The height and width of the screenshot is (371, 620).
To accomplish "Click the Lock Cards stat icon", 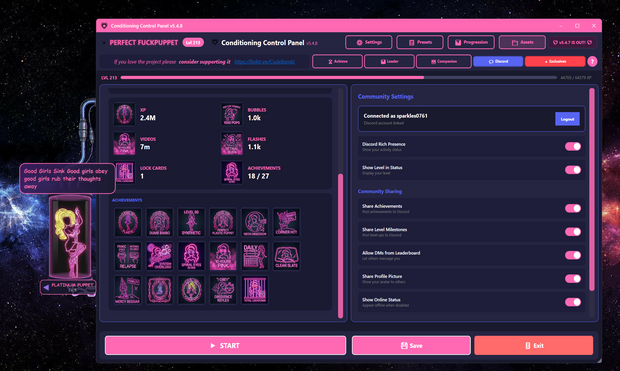I will click(124, 172).
